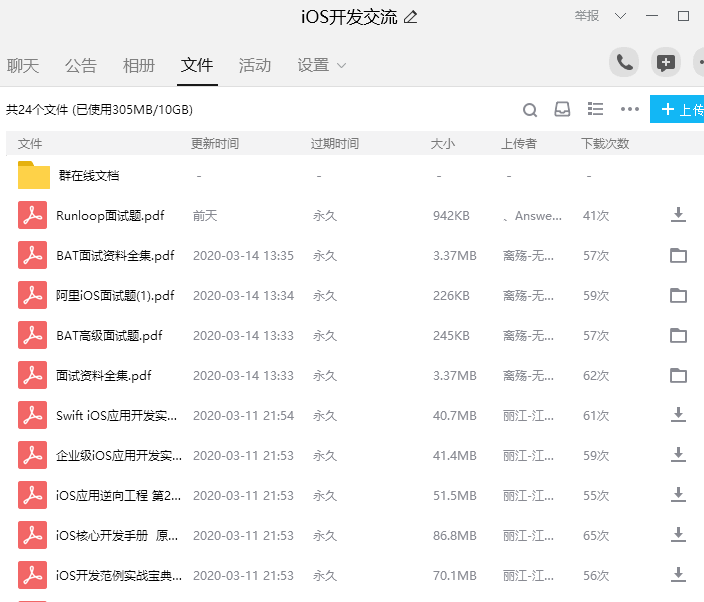Click PDF icon of Swift iOS应用开发 file
Screen dimensions: 704x602
pyautogui.click(x=32, y=415)
